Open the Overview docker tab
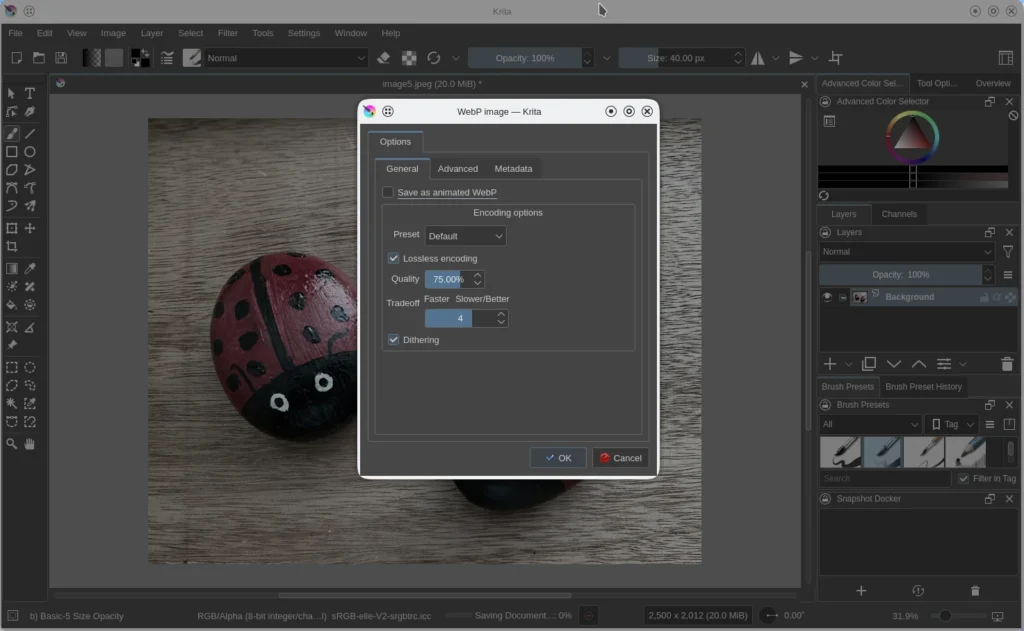 pyautogui.click(x=993, y=83)
